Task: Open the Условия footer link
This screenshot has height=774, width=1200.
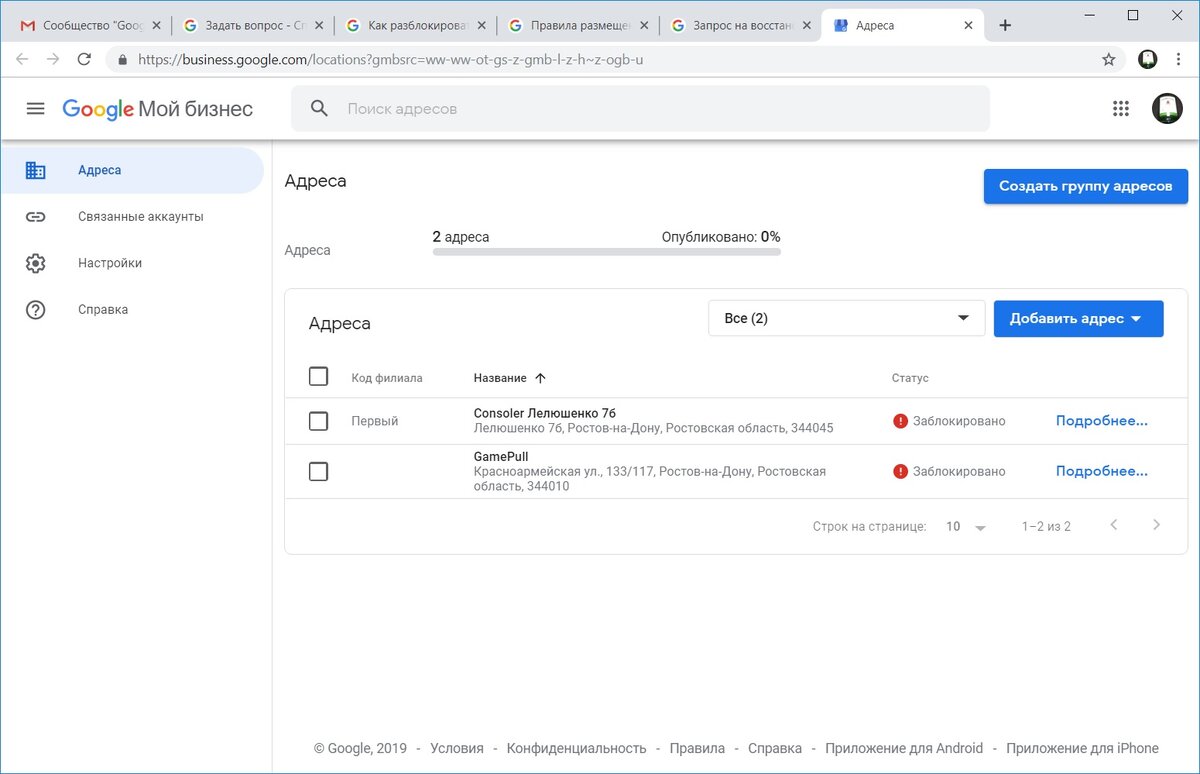Action: 456,748
